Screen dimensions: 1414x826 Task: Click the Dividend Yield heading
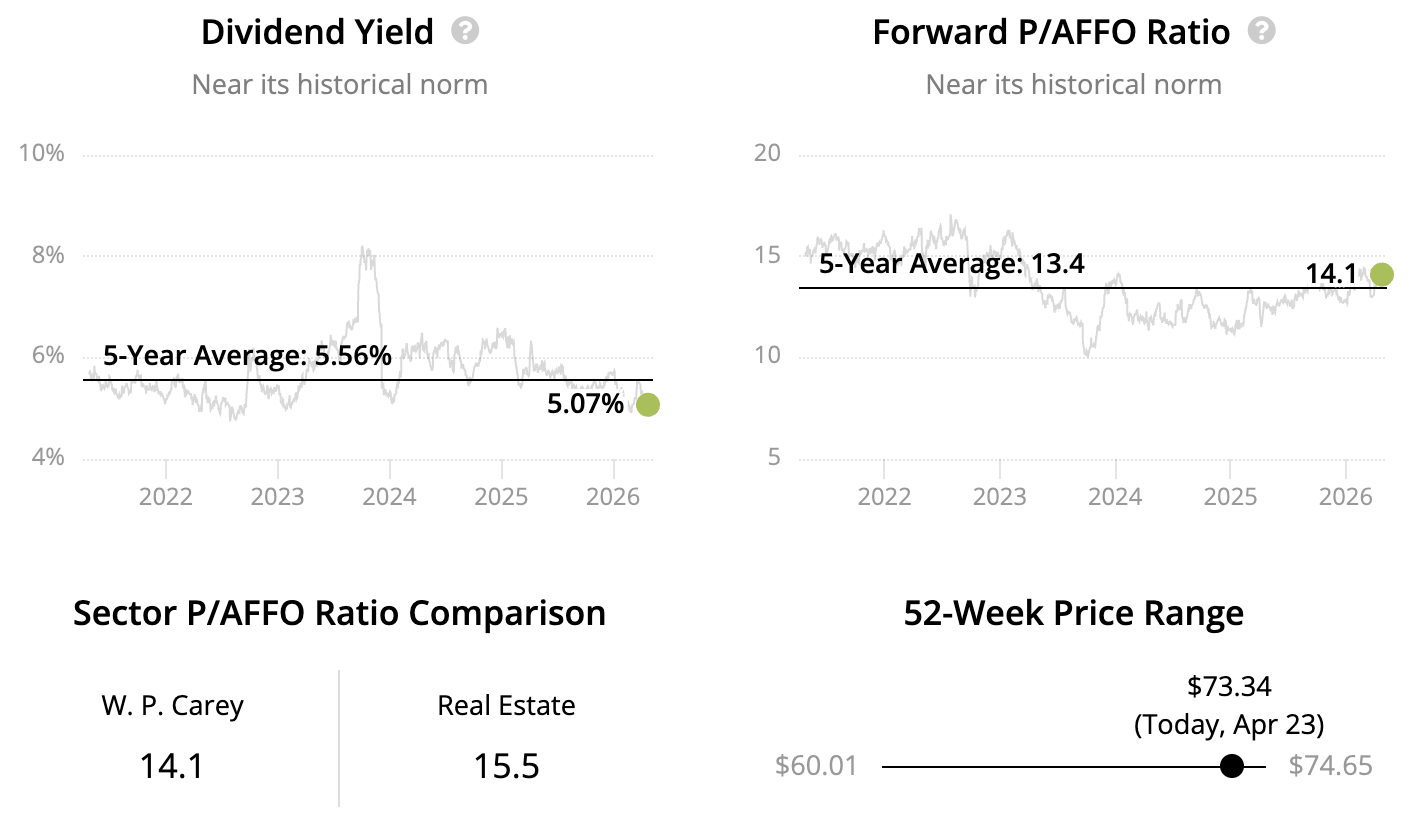317,32
